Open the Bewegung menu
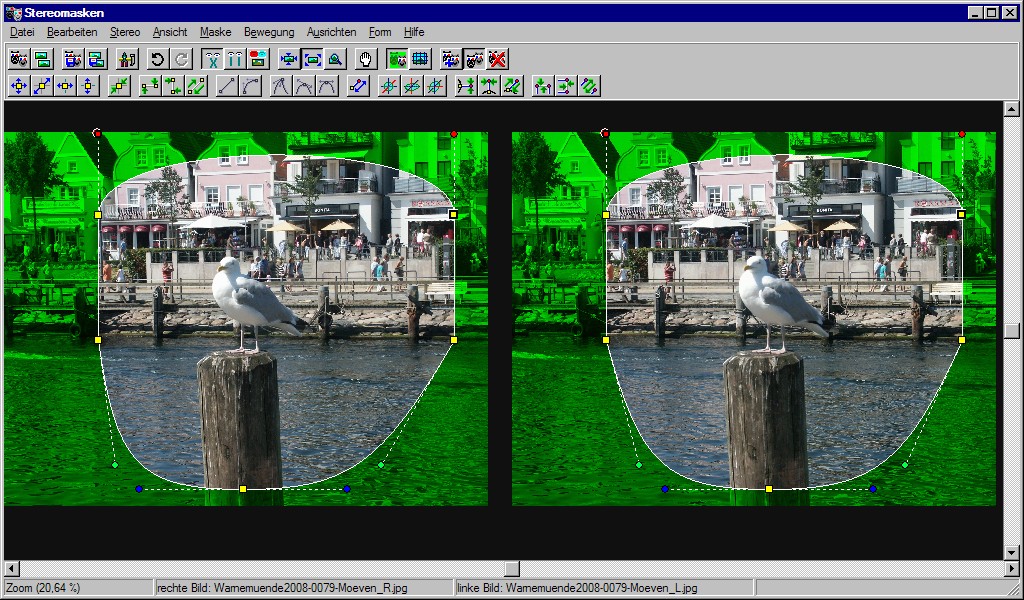 (268, 32)
